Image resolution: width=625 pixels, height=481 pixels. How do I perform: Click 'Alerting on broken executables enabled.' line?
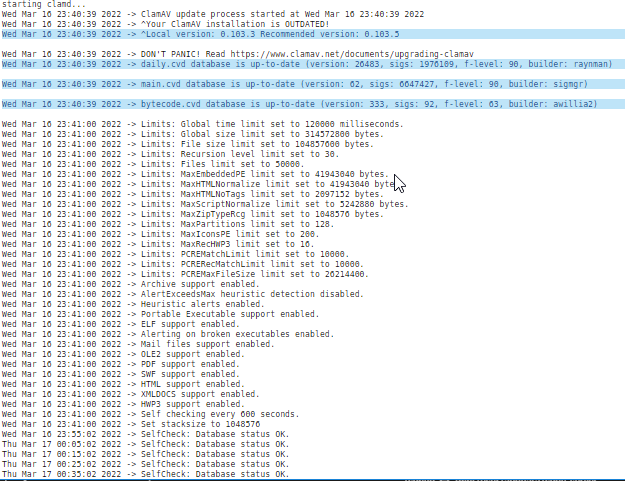pyautogui.click(x=168, y=334)
